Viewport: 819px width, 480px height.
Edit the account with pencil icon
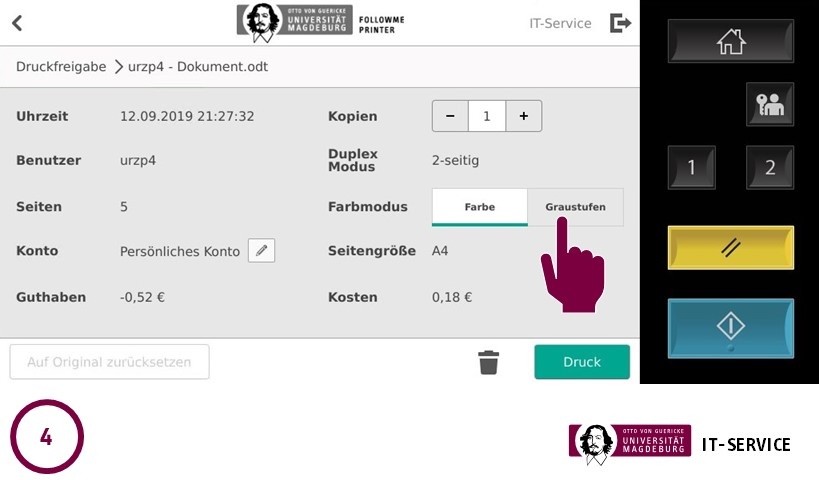coord(261,251)
